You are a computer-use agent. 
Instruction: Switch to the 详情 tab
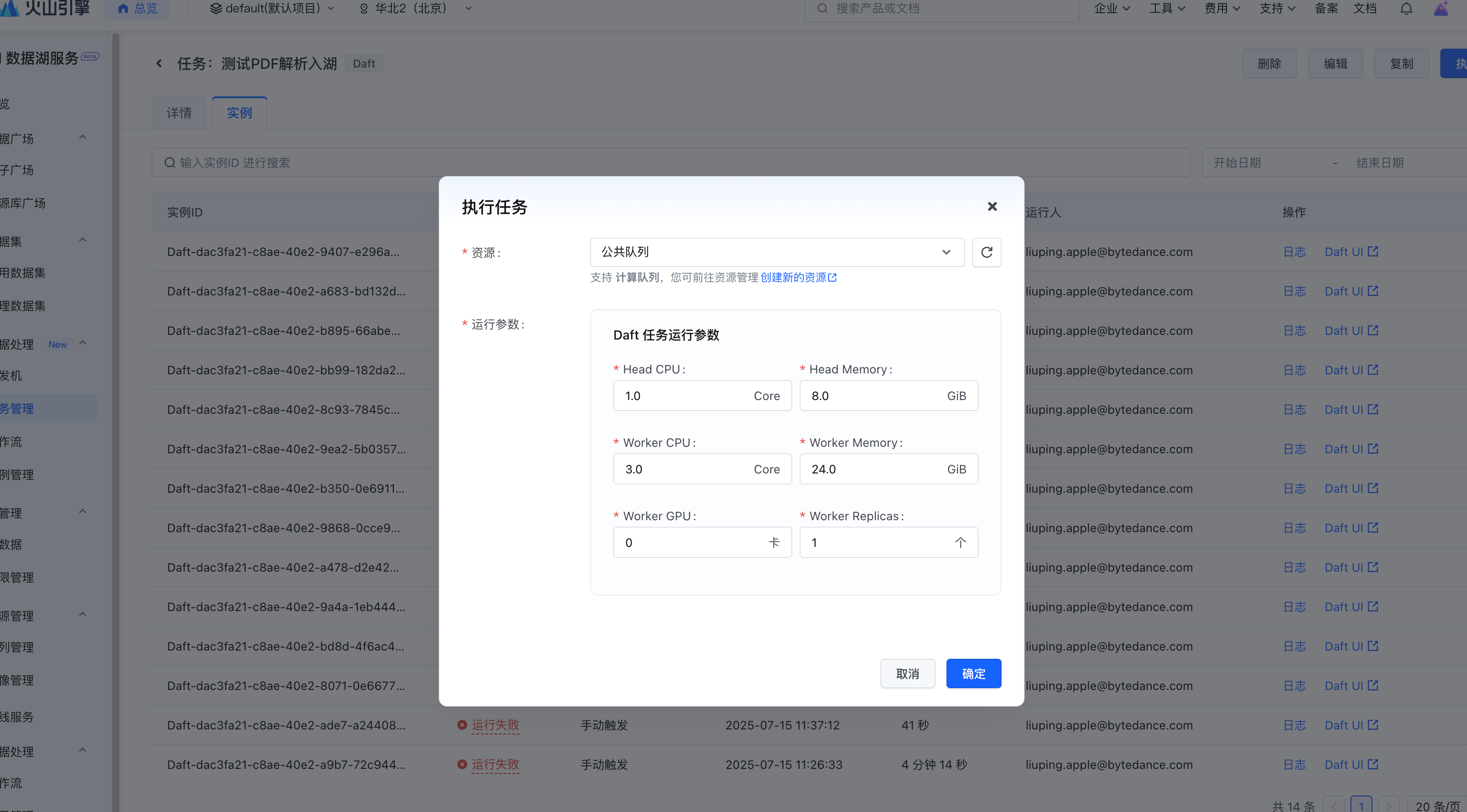179,113
